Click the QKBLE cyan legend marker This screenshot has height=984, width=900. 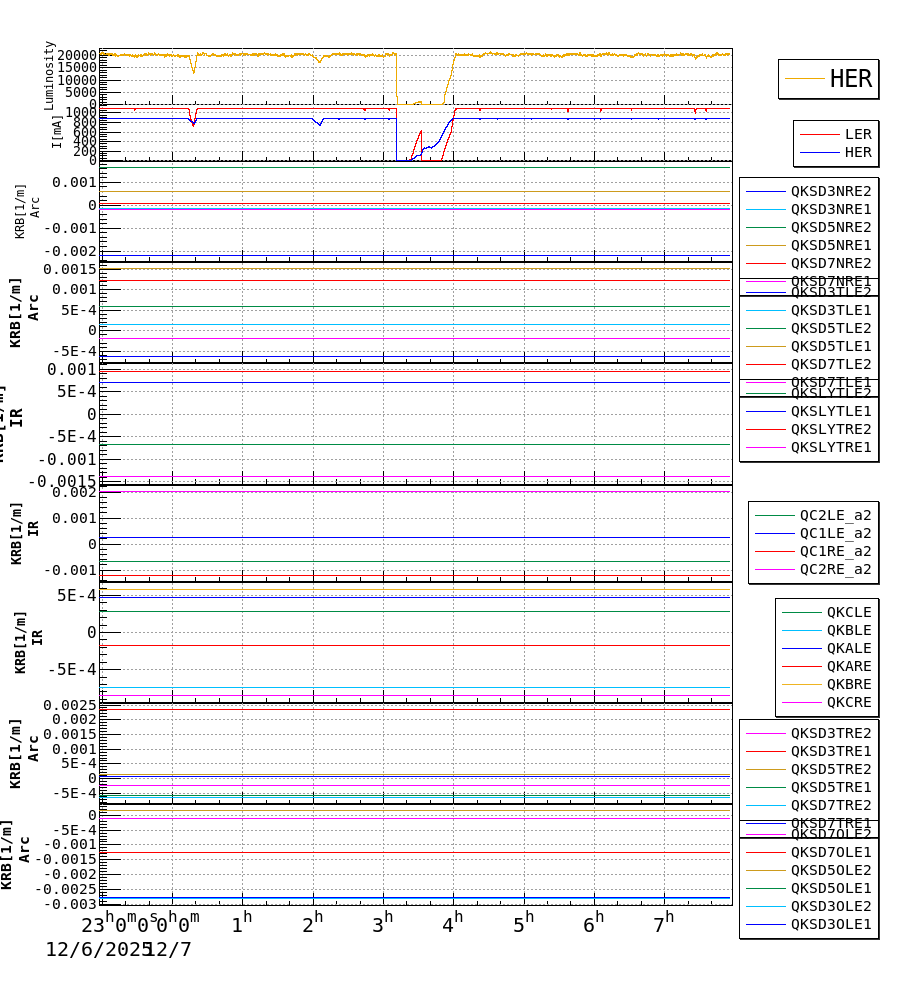pos(803,629)
